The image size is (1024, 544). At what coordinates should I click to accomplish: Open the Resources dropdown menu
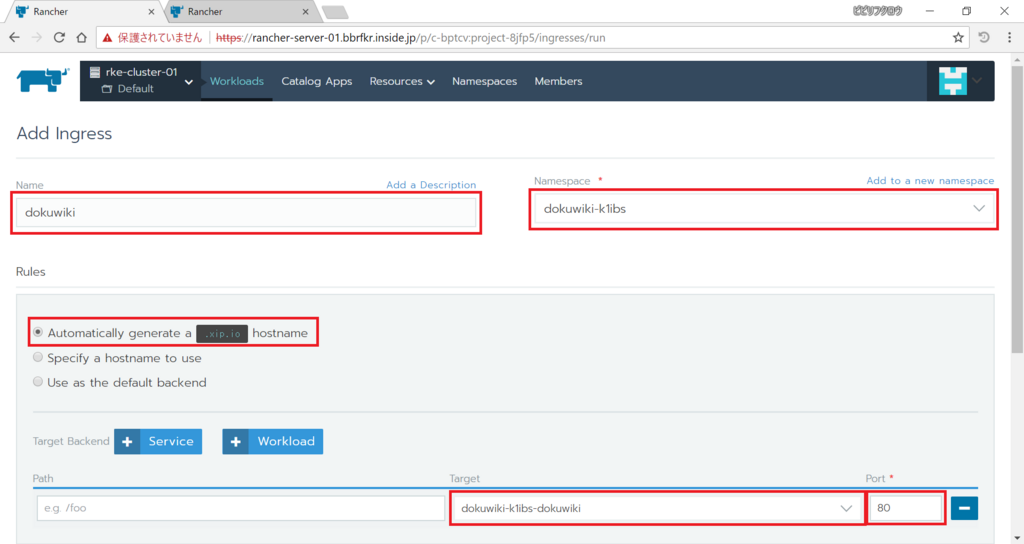pos(402,81)
